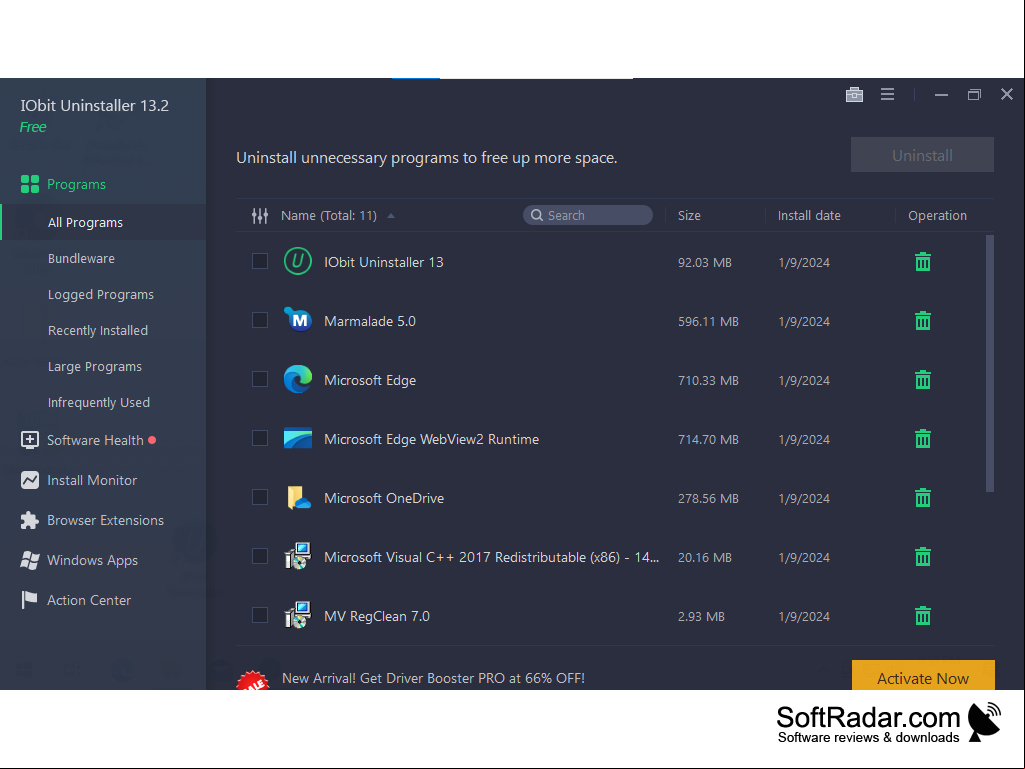The image size is (1025, 769).
Task: Delete IObit Uninstaller 13 via trash icon
Action: [x=922, y=262]
